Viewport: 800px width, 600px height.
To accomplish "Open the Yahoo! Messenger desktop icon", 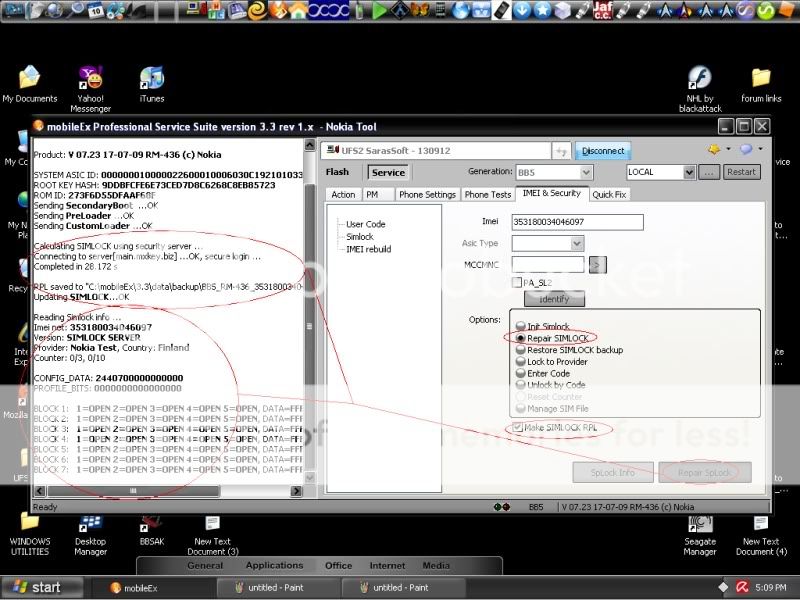I will pyautogui.click(x=90, y=88).
